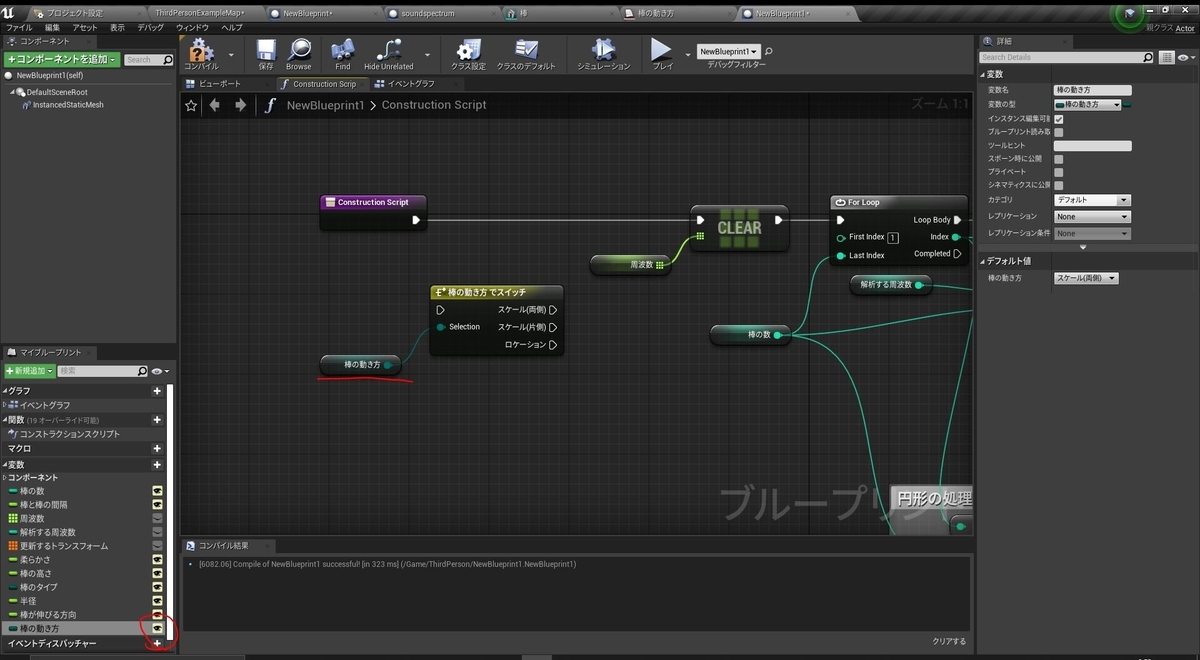Add new macro with マクロ plus button
The image size is (1200, 660).
pyautogui.click(x=157, y=449)
